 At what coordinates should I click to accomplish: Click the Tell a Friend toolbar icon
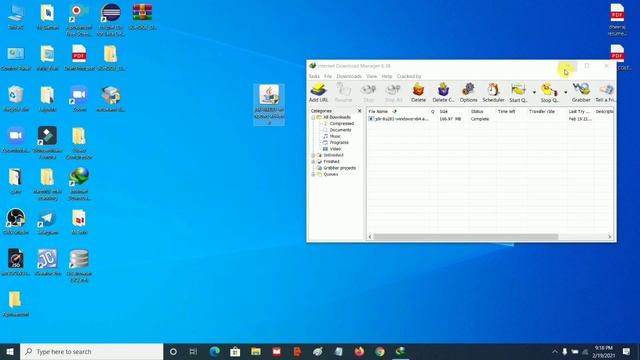pyautogui.click(x=605, y=93)
